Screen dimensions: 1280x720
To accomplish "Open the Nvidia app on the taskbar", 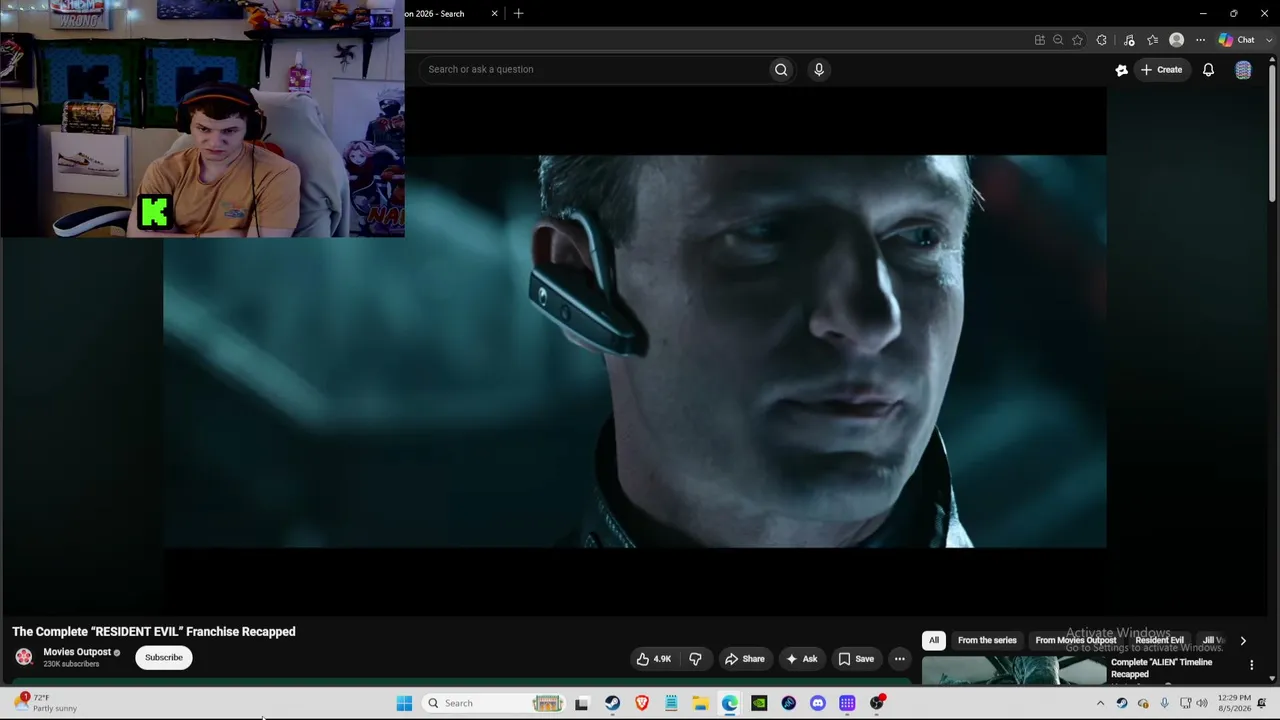I will point(759,703).
